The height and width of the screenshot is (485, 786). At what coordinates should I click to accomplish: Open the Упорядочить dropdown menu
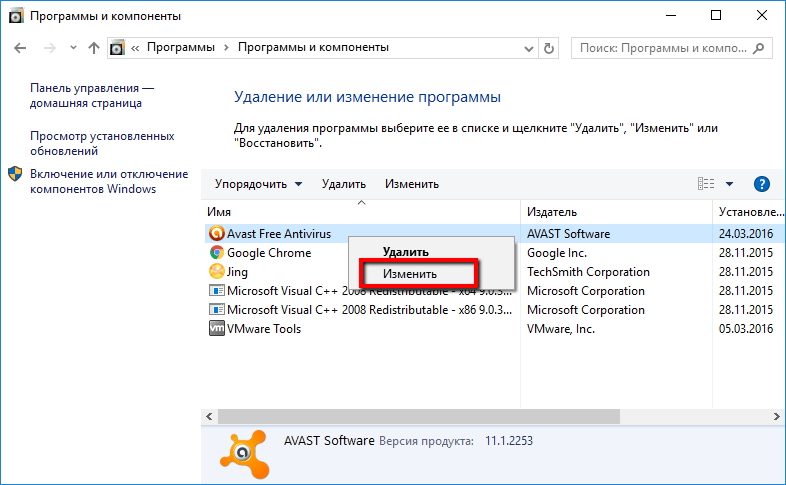[258, 184]
